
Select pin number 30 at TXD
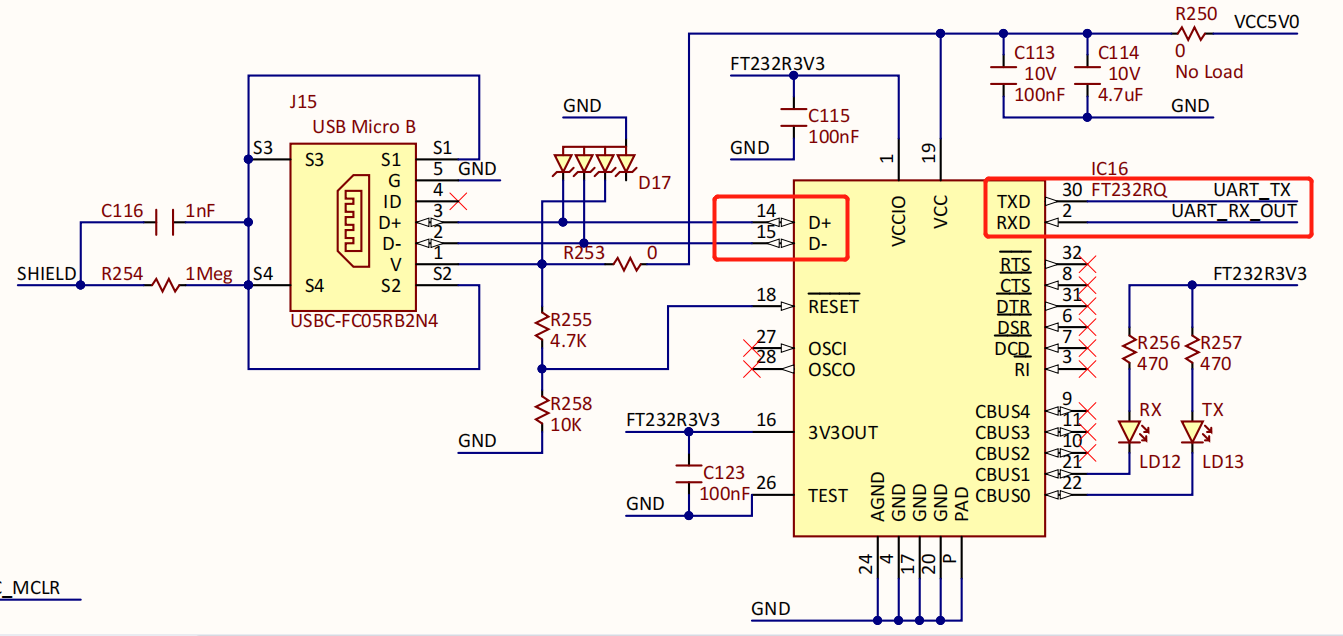(x=1072, y=190)
